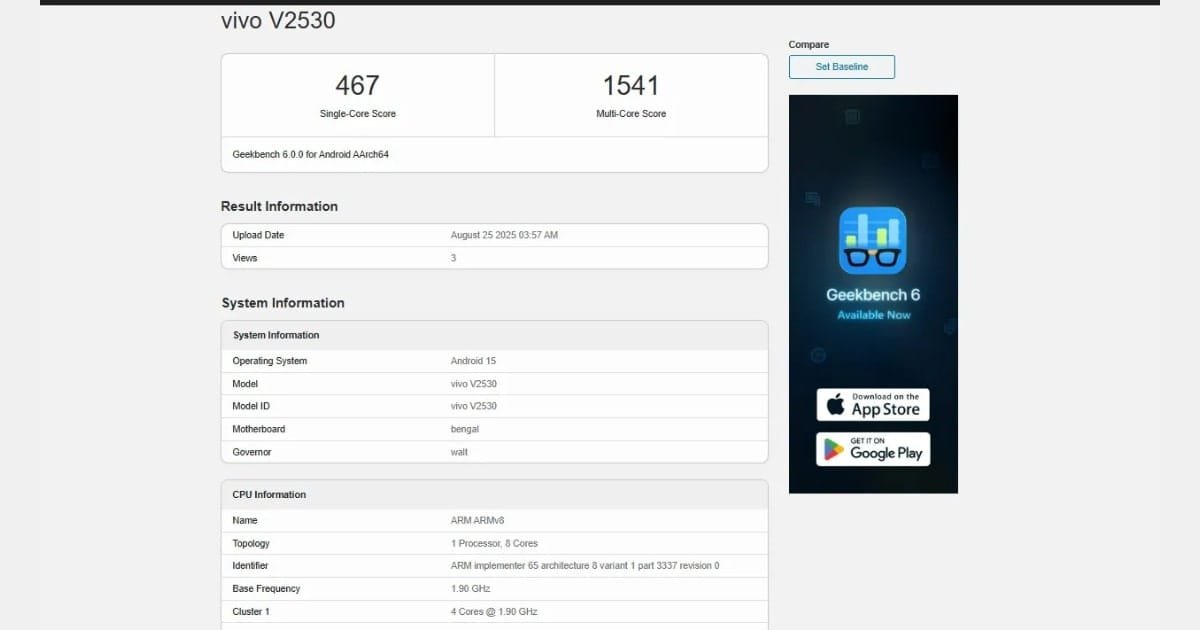Click the Set Baseline button

pos(841,67)
